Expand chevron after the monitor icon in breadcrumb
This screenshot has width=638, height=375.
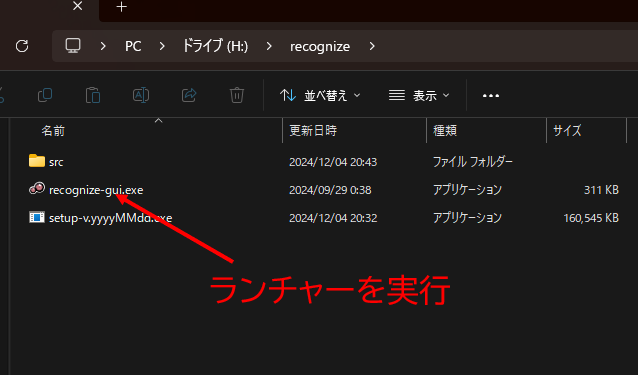point(103,46)
